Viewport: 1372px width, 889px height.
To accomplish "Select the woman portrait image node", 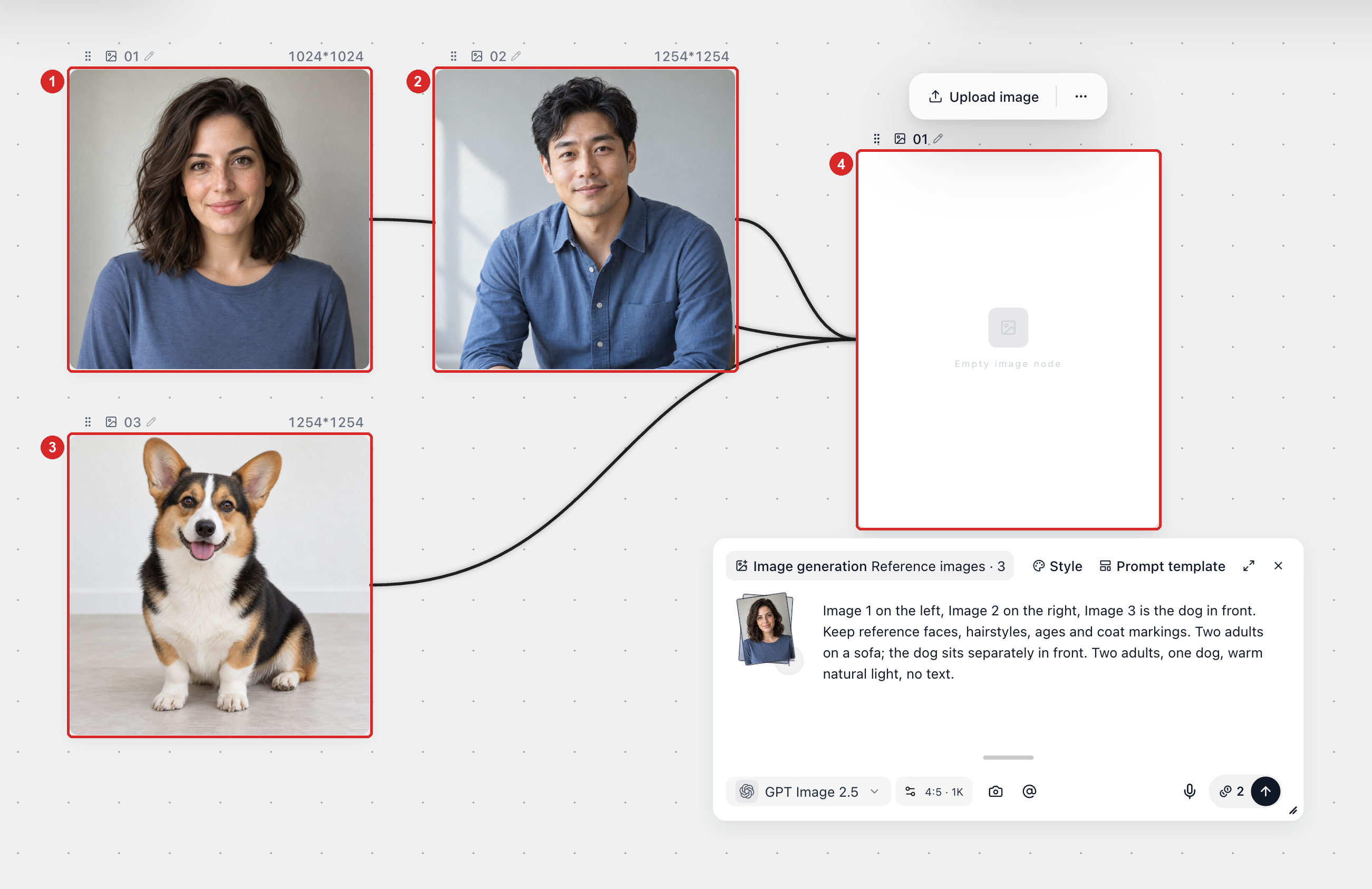I will click(220, 219).
